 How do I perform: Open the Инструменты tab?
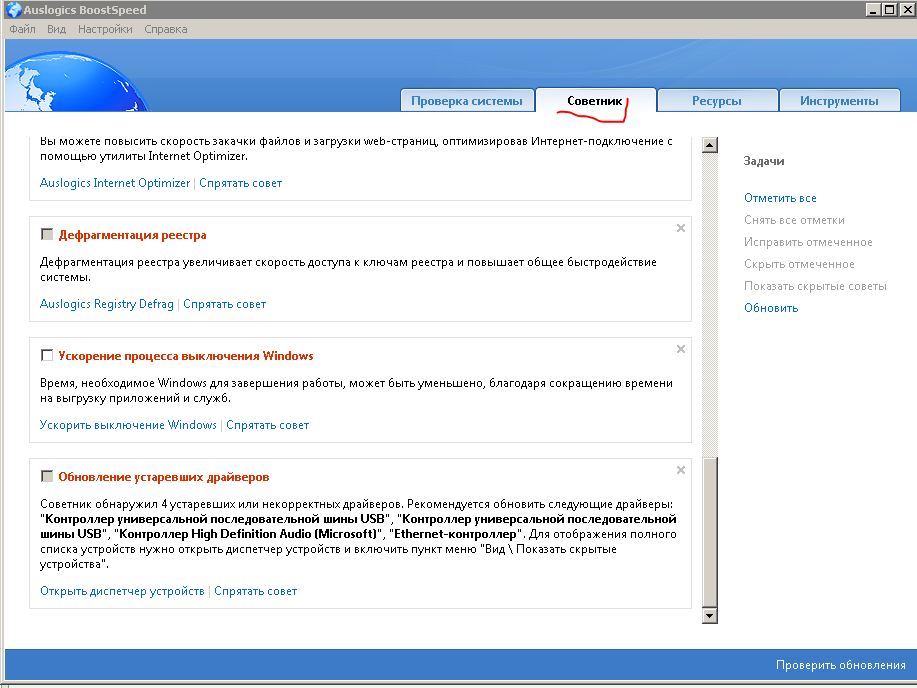tap(839, 101)
